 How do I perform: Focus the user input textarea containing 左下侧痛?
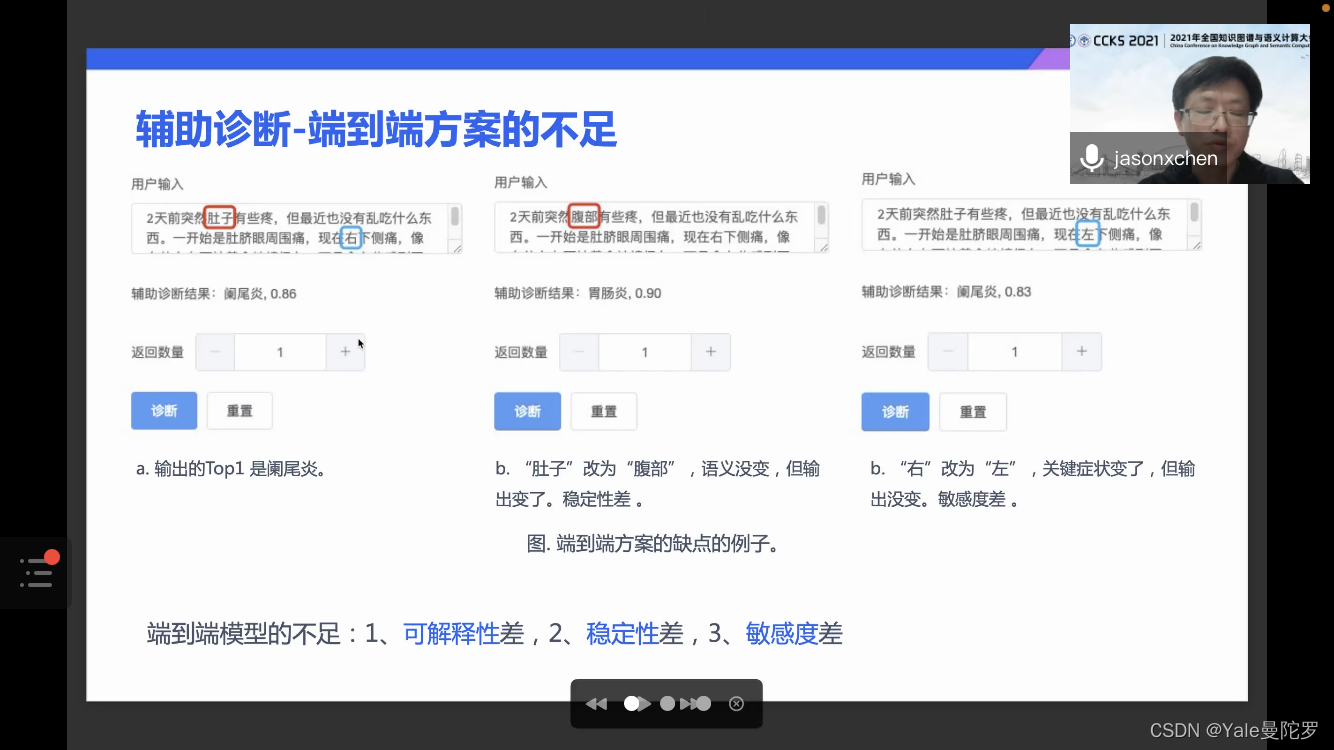1031,225
